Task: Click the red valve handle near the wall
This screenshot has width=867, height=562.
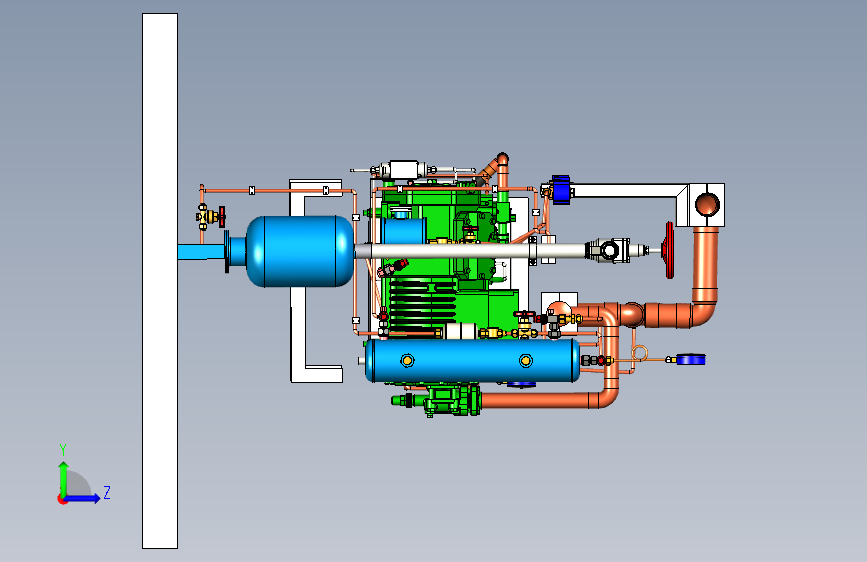Action: pos(222,217)
